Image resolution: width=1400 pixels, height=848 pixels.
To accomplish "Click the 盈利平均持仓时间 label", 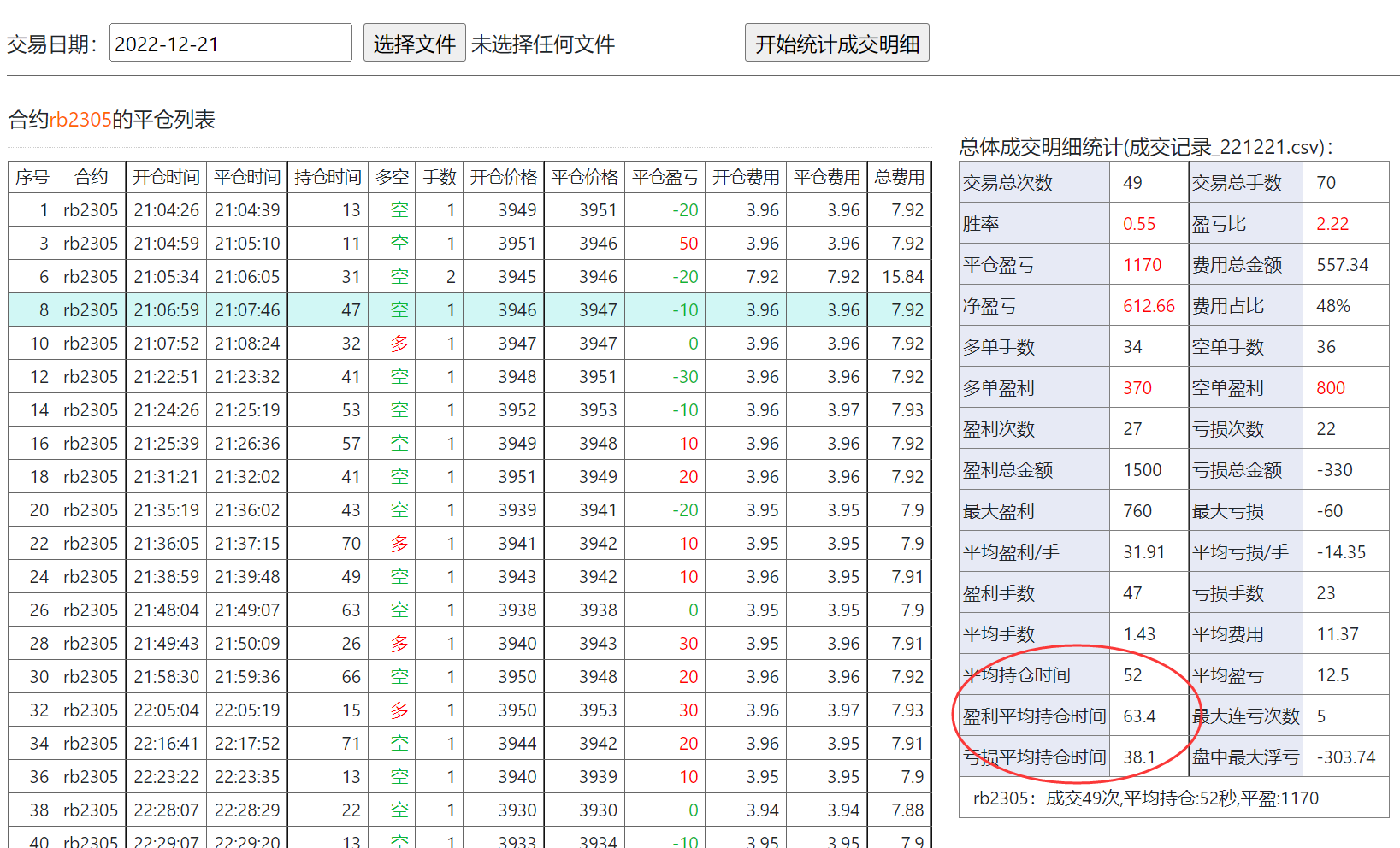I will [1034, 716].
